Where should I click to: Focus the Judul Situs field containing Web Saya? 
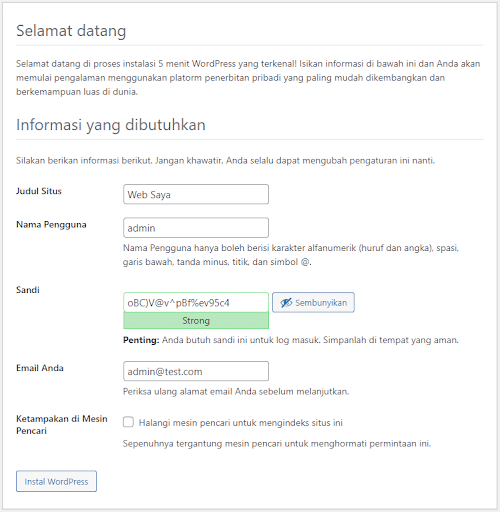pos(196,194)
